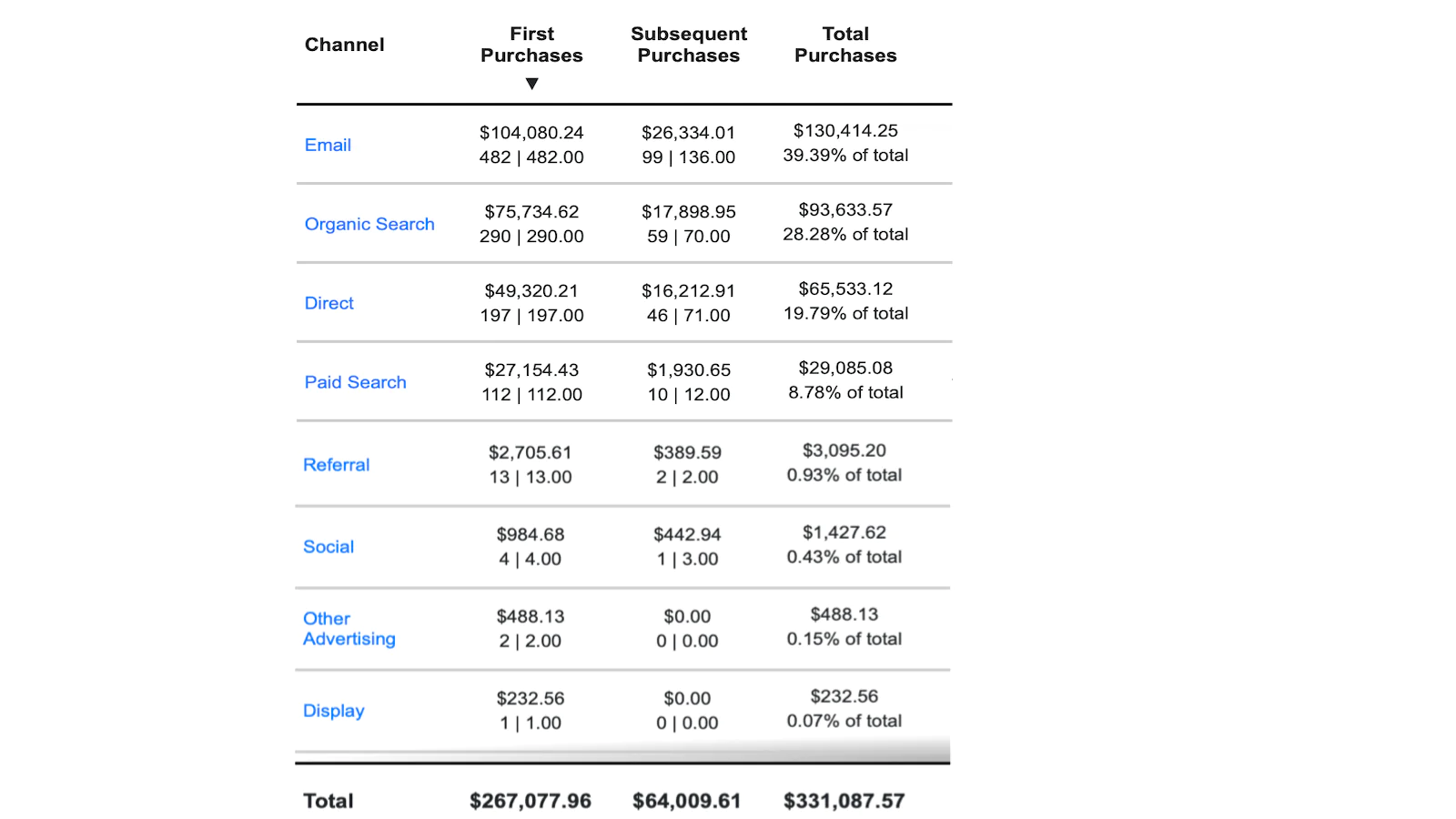This screenshot has width=1456, height=819.
Task: Open the Email channel link
Action: tap(328, 145)
